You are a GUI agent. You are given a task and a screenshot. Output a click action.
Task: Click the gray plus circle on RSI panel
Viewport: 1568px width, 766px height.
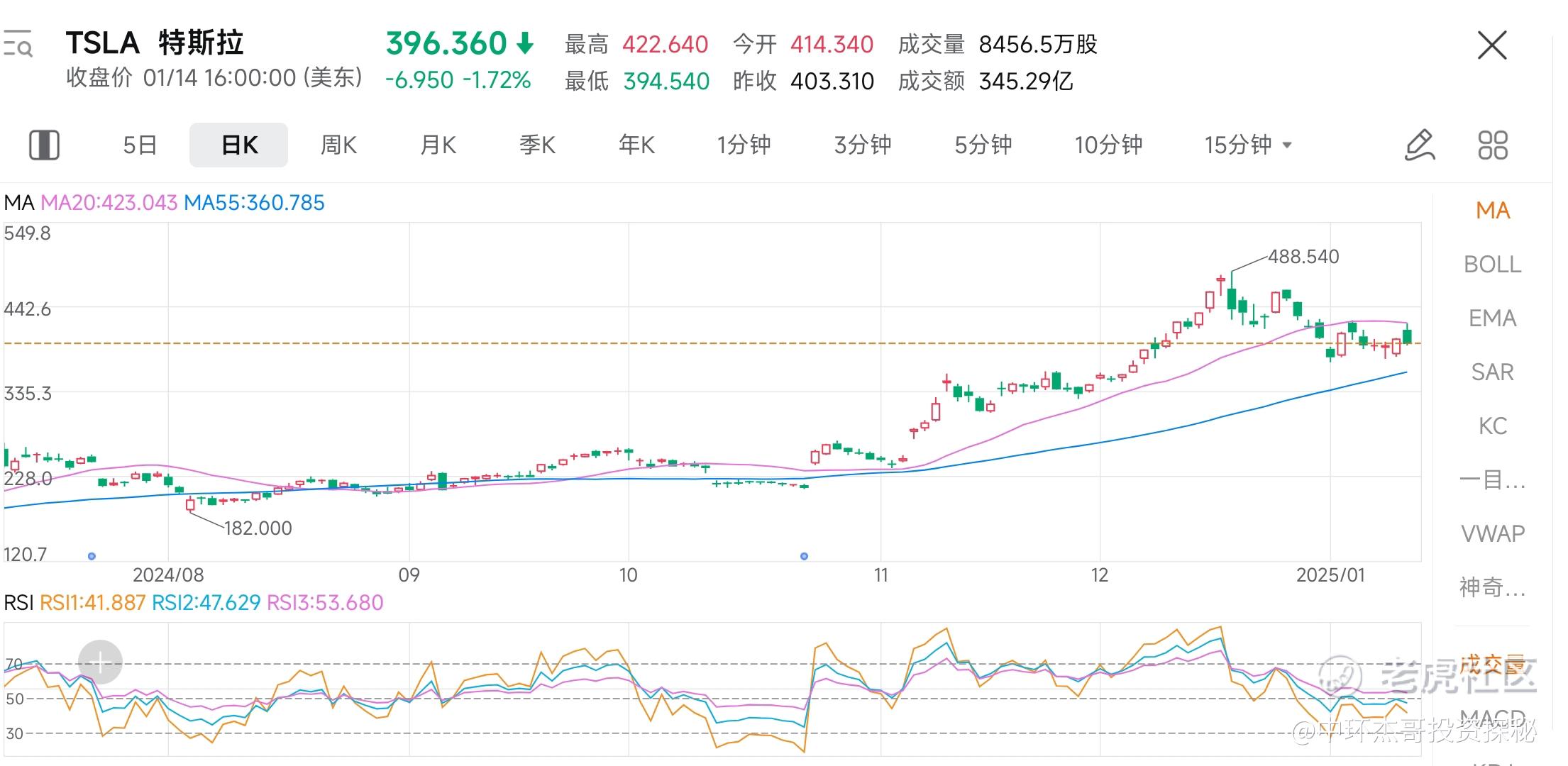(100, 662)
